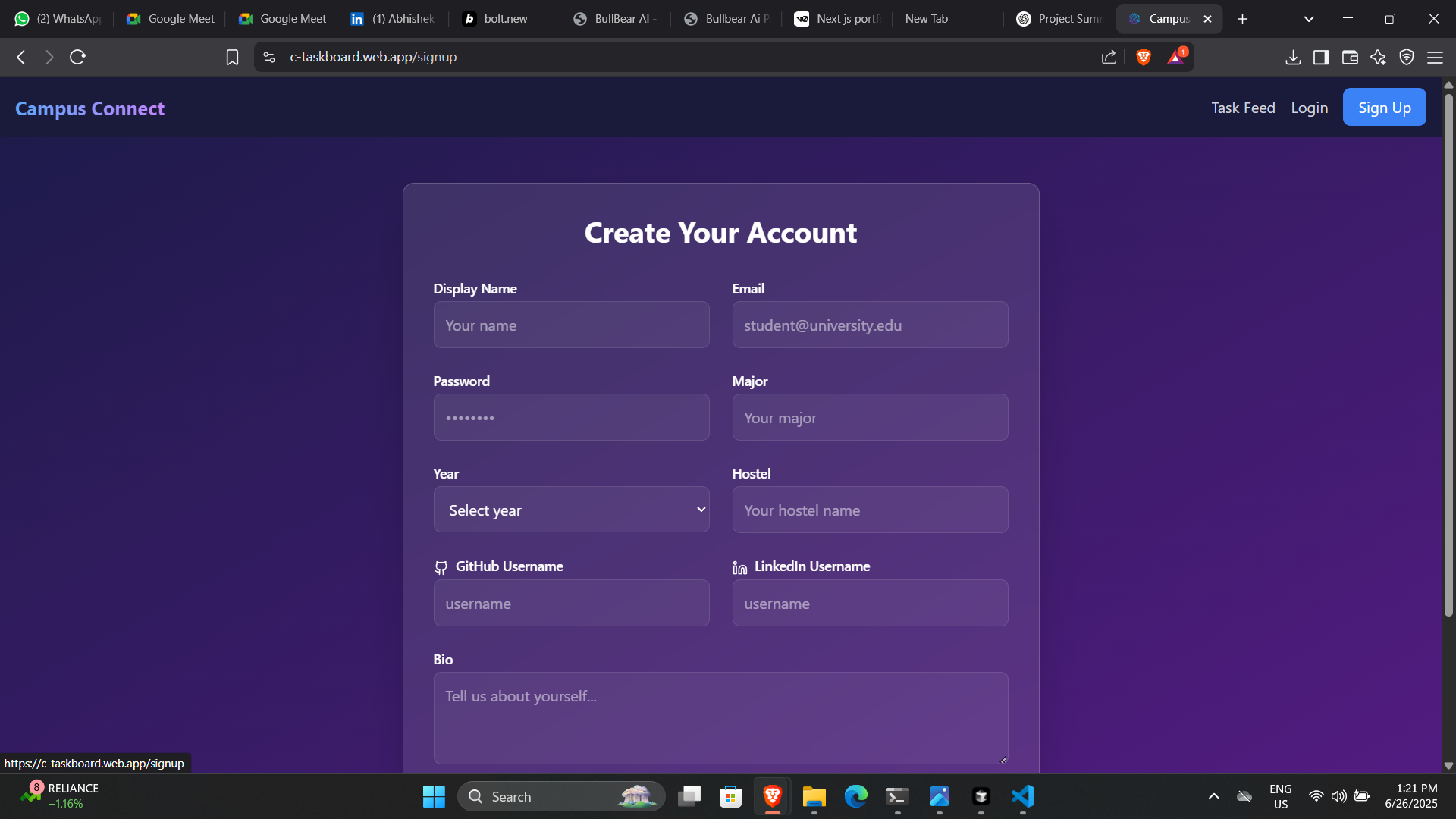The image size is (1456, 819).
Task: Open the tab search chevron dropdown
Action: point(1308,19)
